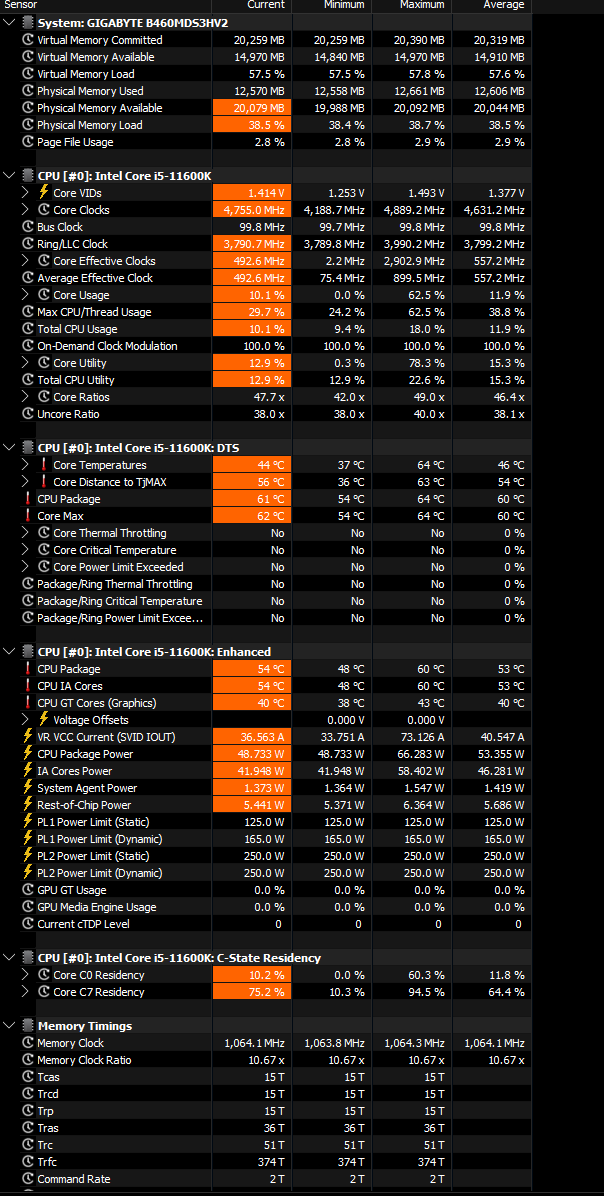Select Package/Ring Thermal Throttling row label
The width and height of the screenshot is (604, 1196).
(114, 584)
